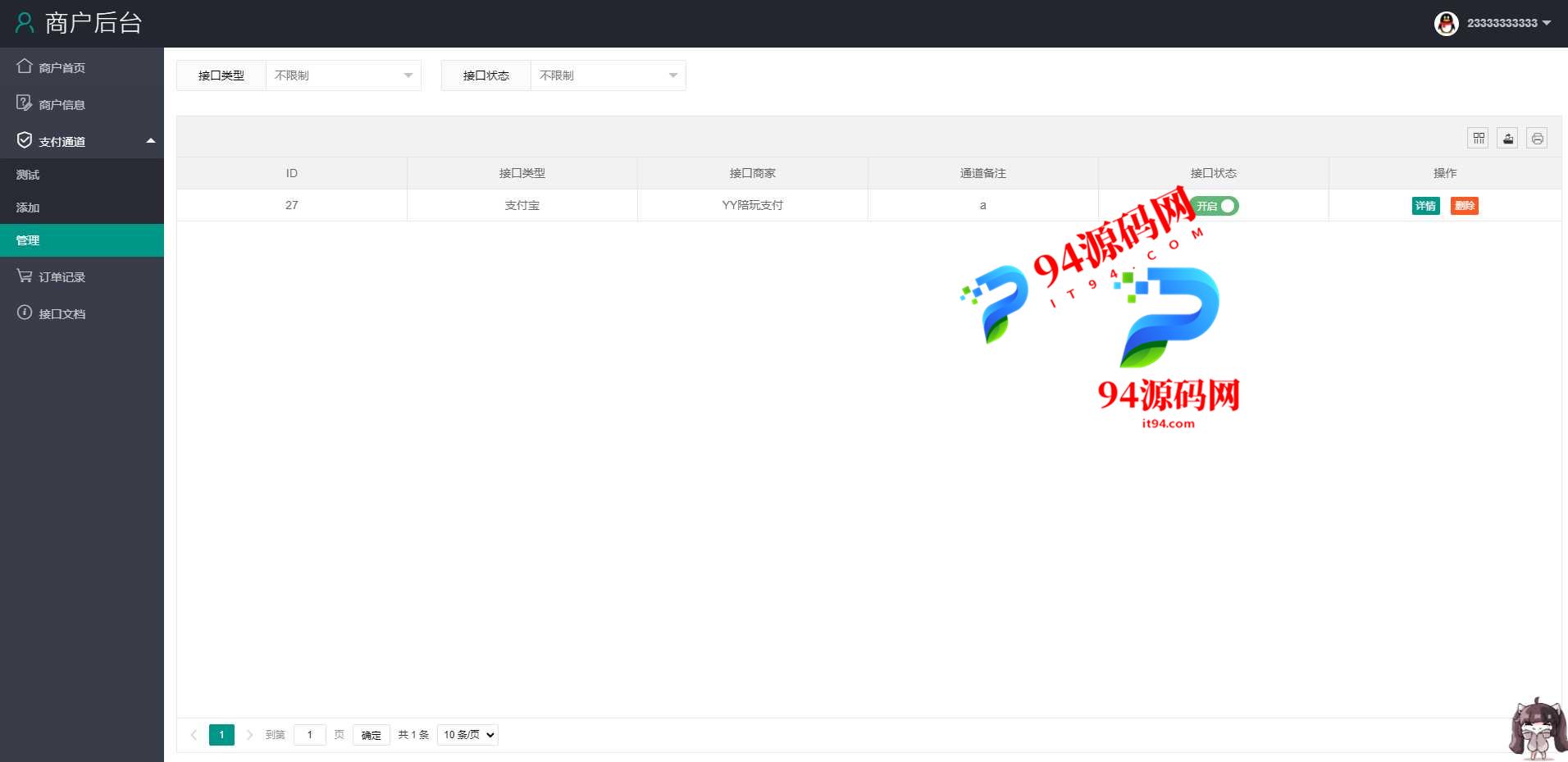Click the 操作 column header

click(1445, 173)
